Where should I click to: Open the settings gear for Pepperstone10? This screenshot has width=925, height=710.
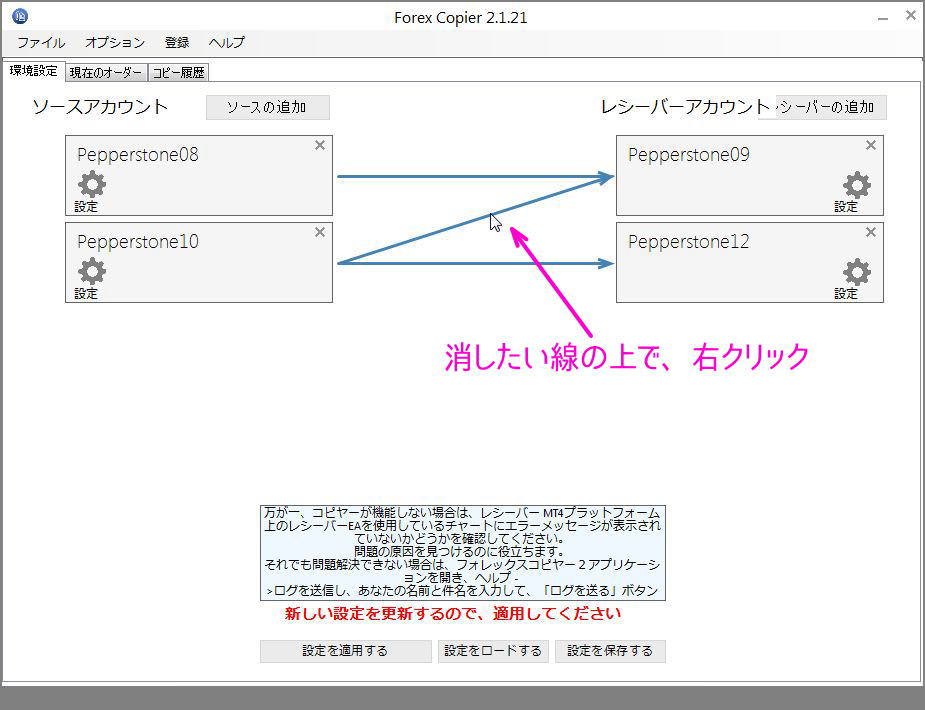click(90, 272)
